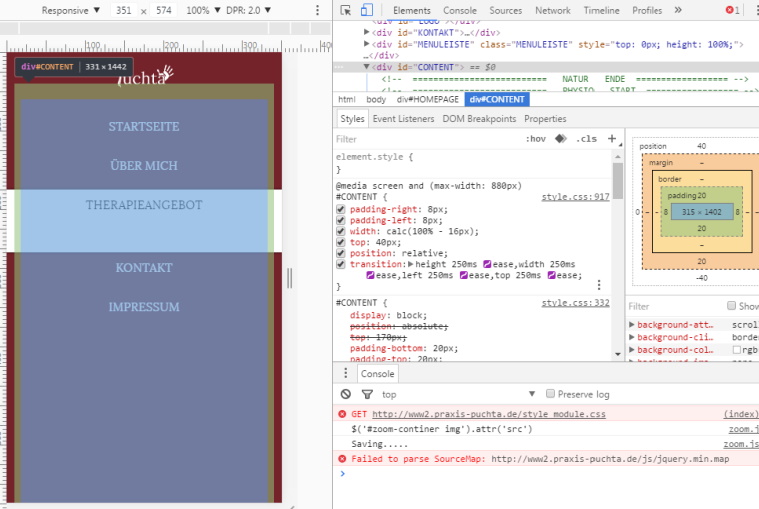759x509 pixels.
Task: Expand the MENULEISTE div node
Action: [366, 44]
